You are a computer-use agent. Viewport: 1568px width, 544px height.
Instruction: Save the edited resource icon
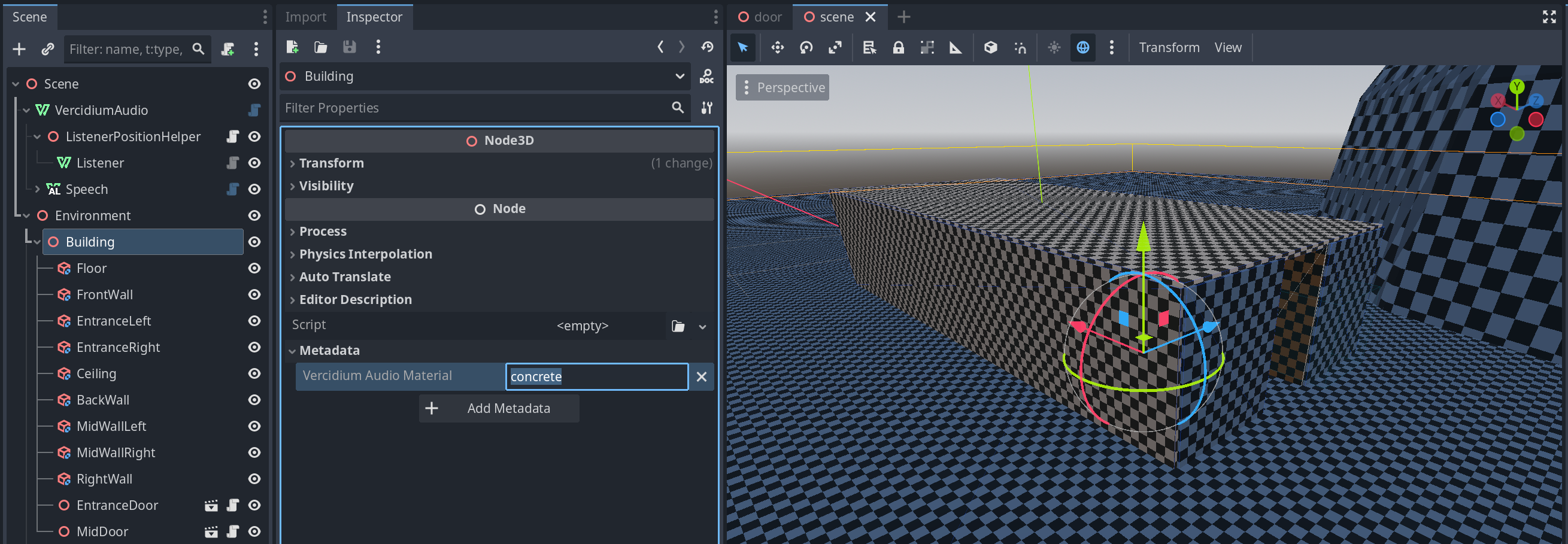pyautogui.click(x=350, y=47)
